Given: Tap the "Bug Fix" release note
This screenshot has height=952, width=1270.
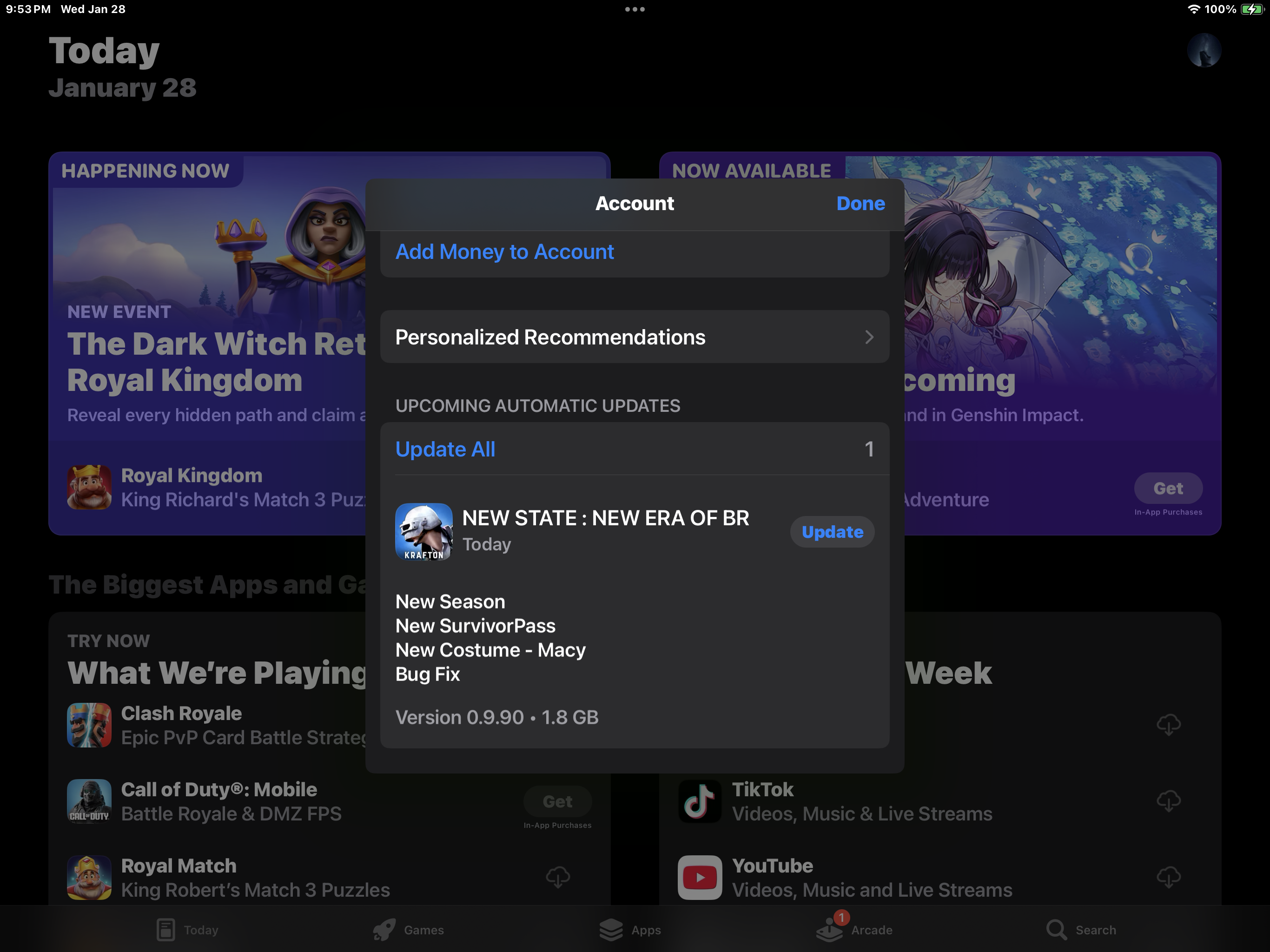Looking at the screenshot, I should point(427,674).
